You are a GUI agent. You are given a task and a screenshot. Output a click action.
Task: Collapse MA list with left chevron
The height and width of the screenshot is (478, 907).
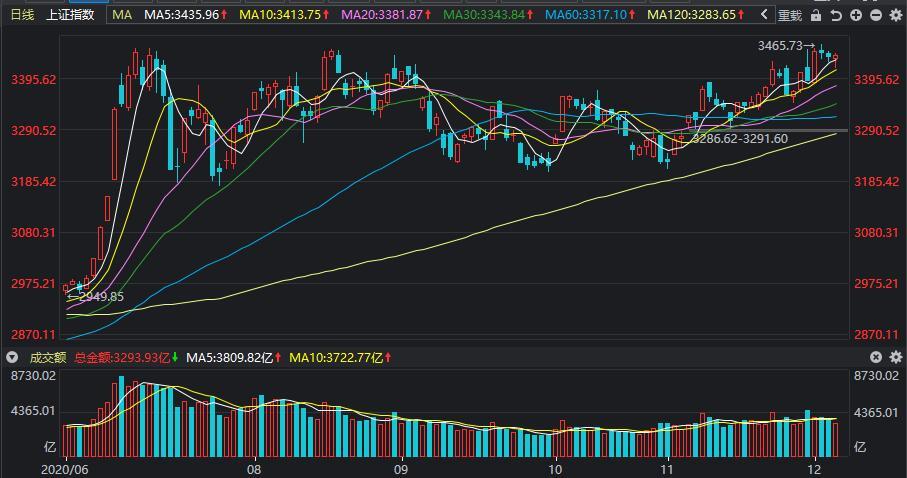point(764,14)
